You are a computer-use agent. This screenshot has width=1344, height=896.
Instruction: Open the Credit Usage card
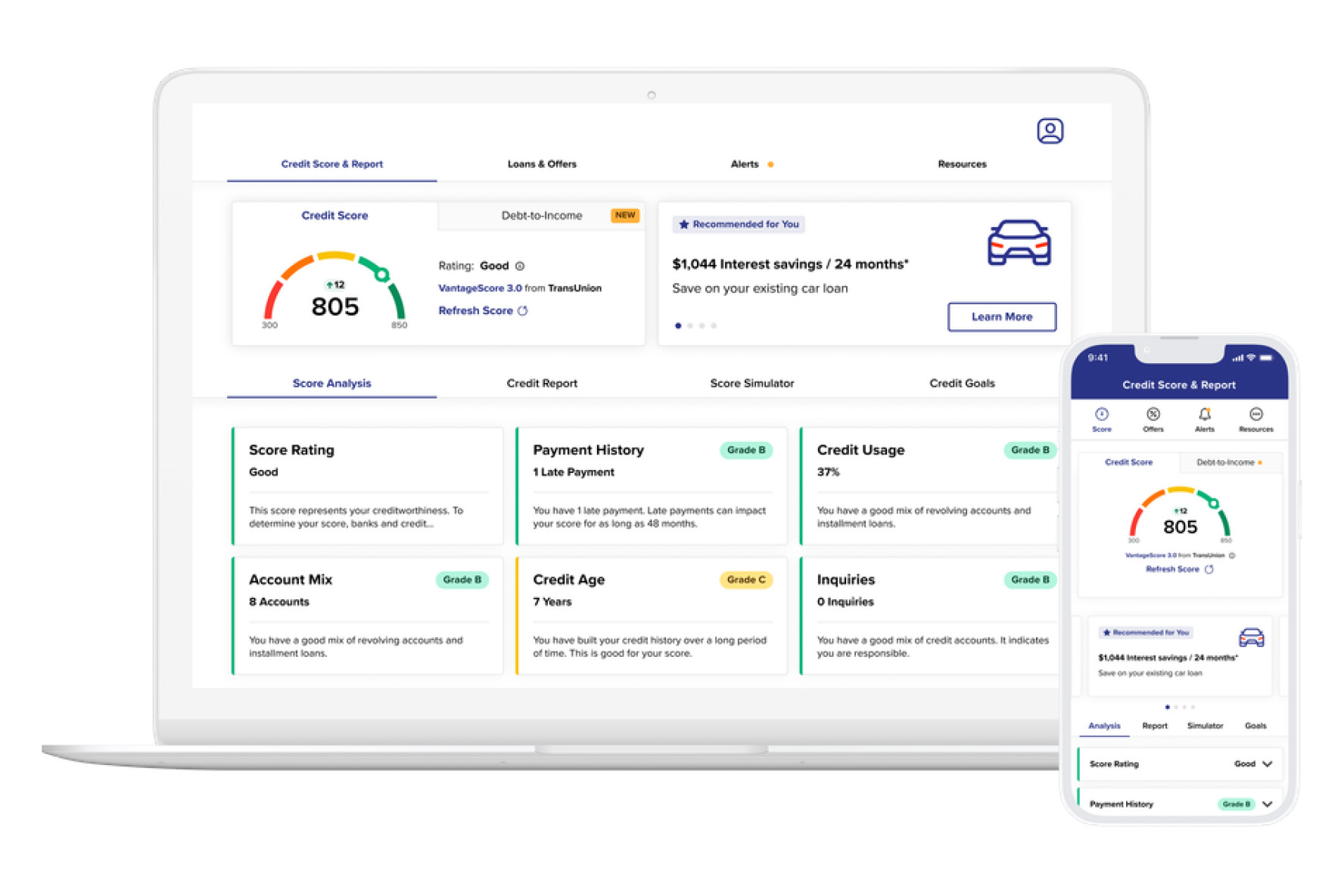[x=929, y=486]
